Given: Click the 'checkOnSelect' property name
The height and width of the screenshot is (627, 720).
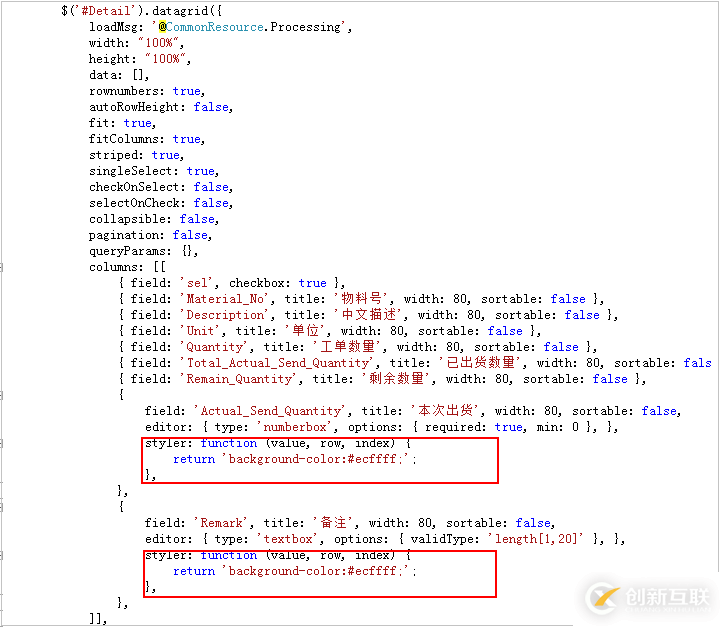Looking at the screenshot, I should 134,187.
